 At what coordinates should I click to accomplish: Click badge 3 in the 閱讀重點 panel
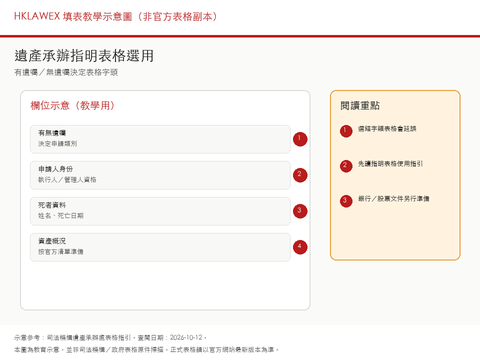[346, 201]
